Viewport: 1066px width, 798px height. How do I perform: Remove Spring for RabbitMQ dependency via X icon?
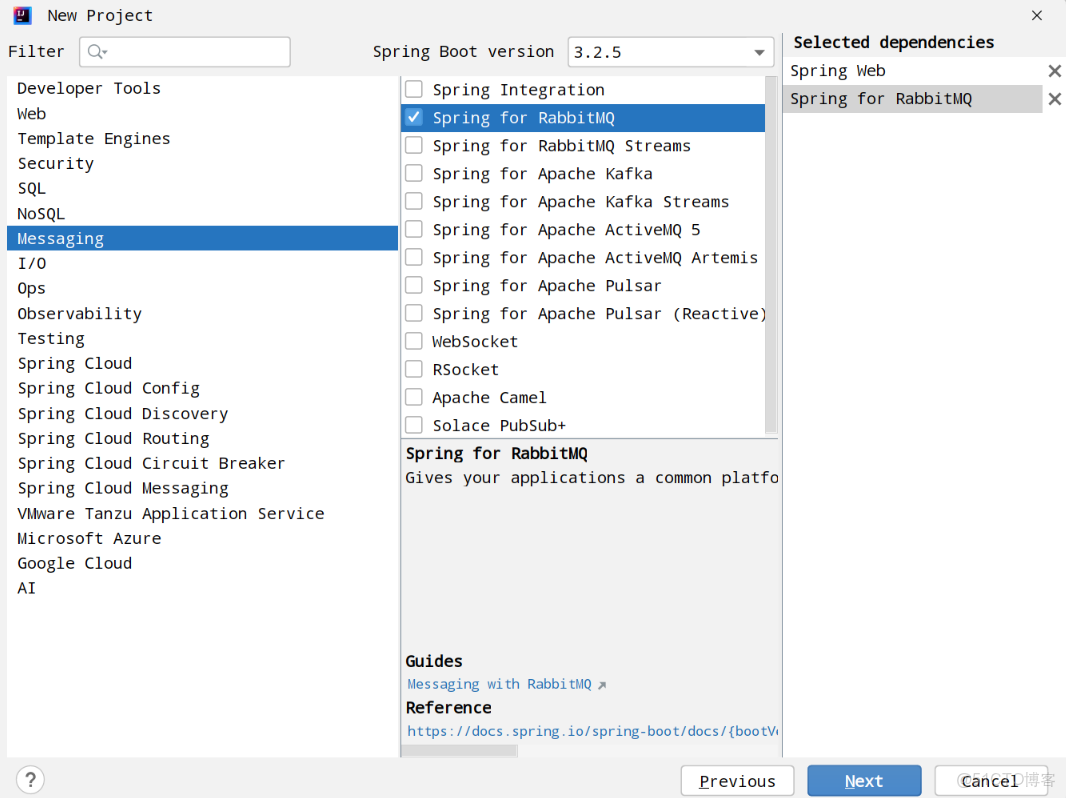pos(1055,98)
